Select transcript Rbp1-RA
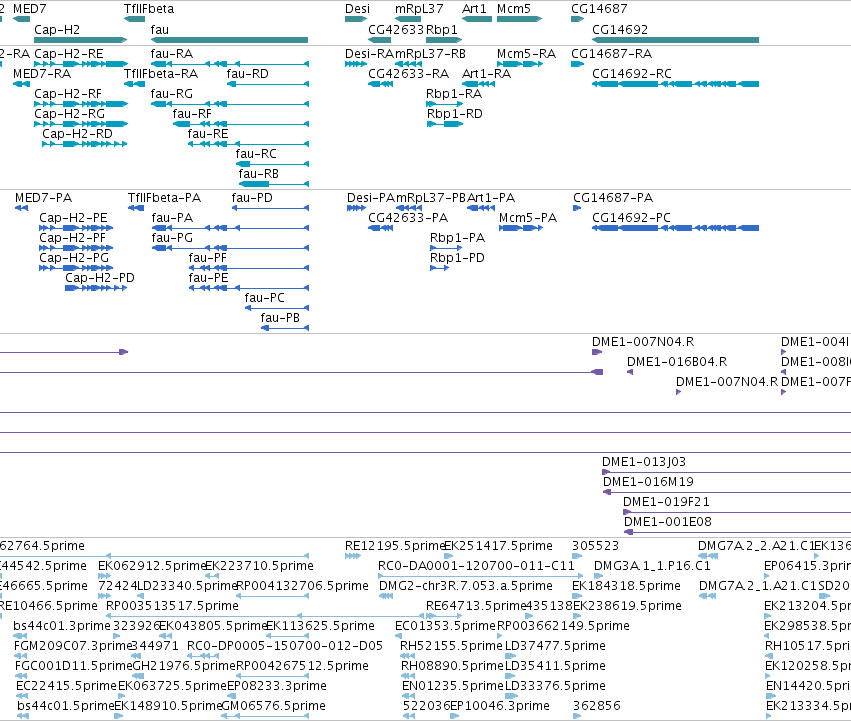This screenshot has width=851, height=721. [454, 94]
